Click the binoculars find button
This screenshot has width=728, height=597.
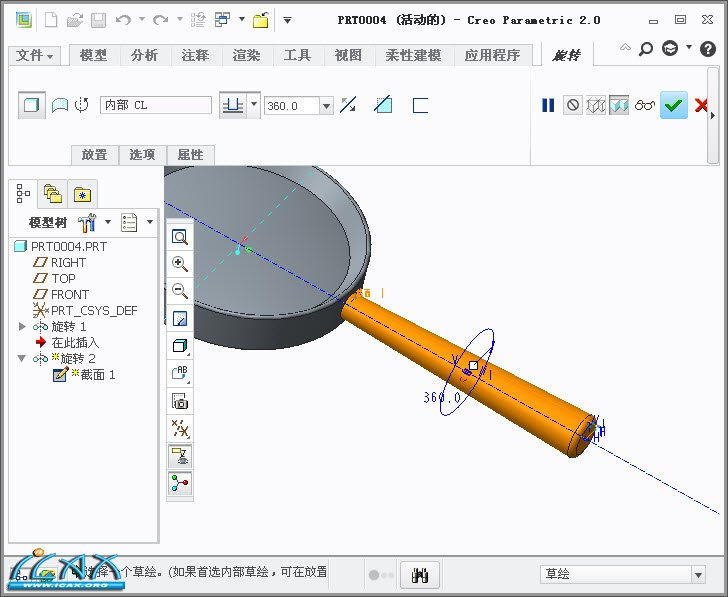pos(421,575)
